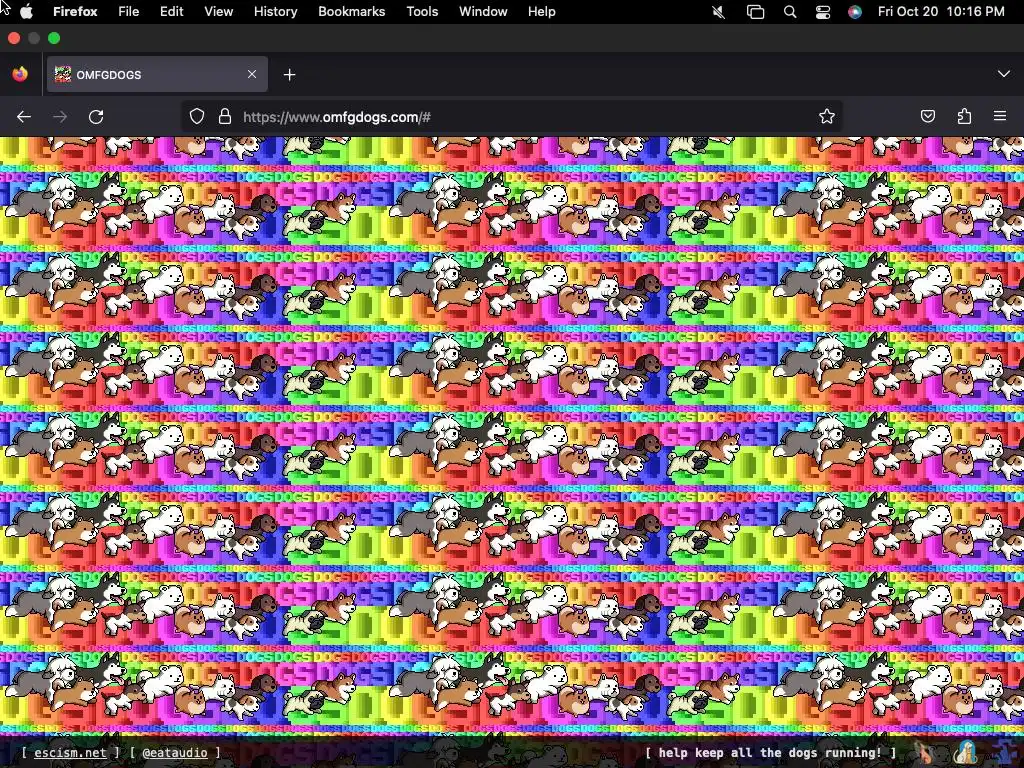View site security via padlock icon
Screen dimensions: 1024x768
point(225,117)
